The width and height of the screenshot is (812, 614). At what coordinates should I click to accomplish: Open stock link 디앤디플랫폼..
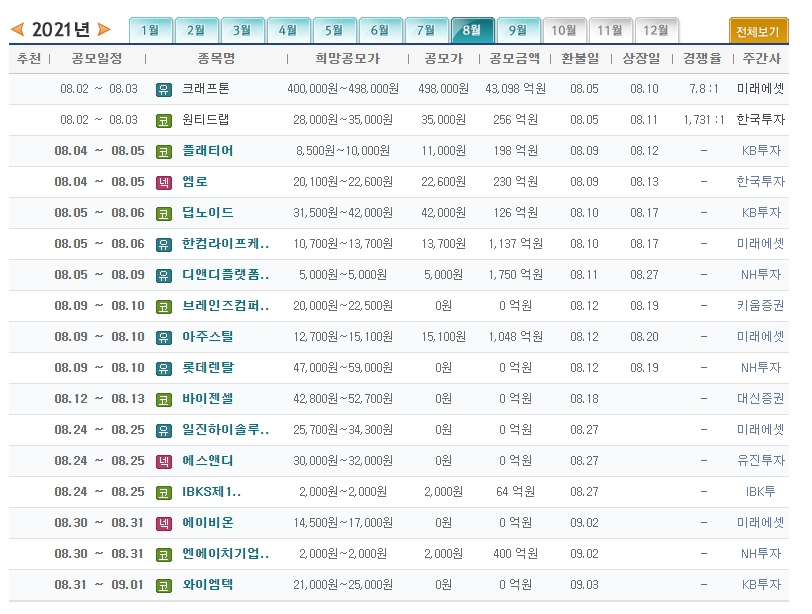point(225,274)
